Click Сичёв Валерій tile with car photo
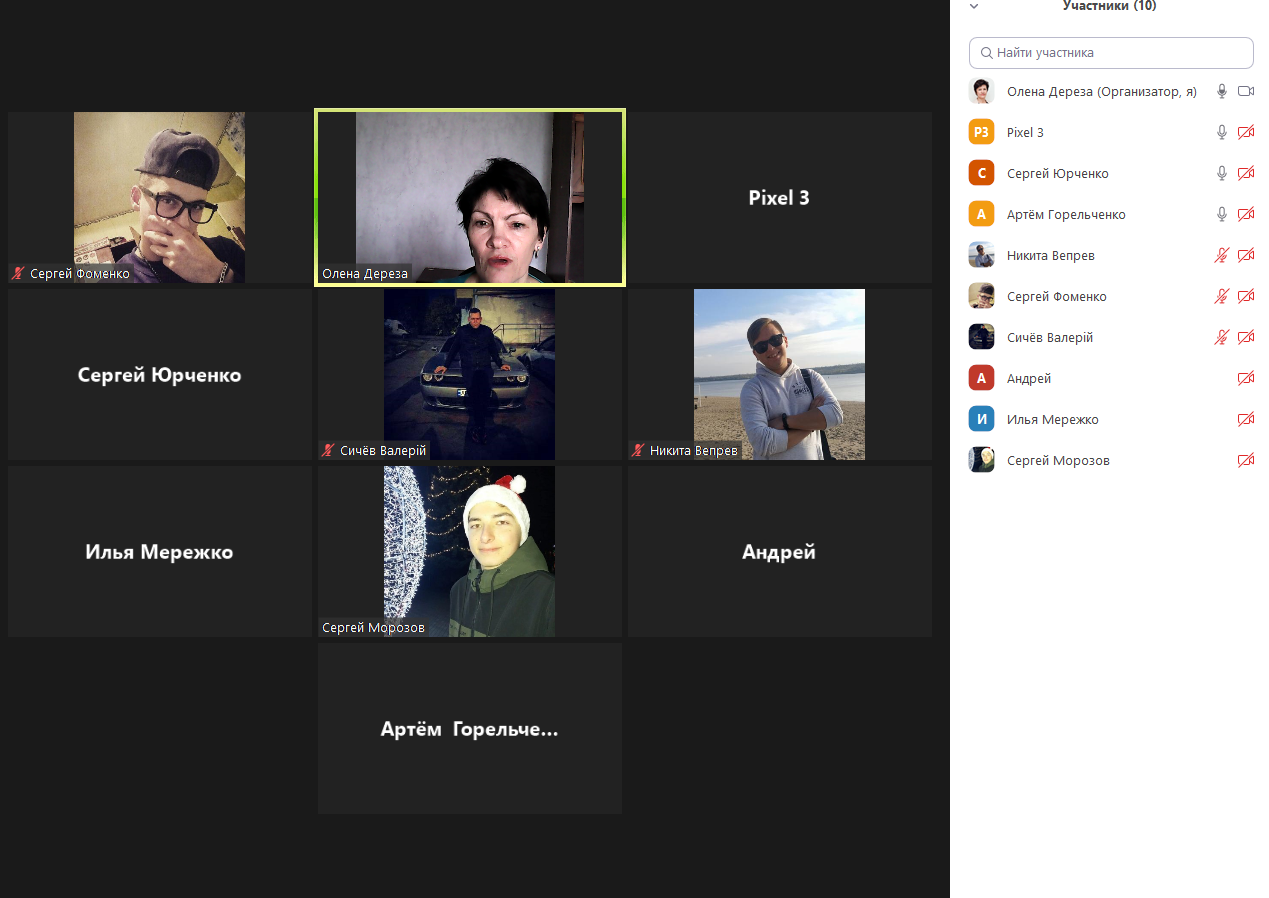Screen dimensions: 1269x898 (470, 375)
